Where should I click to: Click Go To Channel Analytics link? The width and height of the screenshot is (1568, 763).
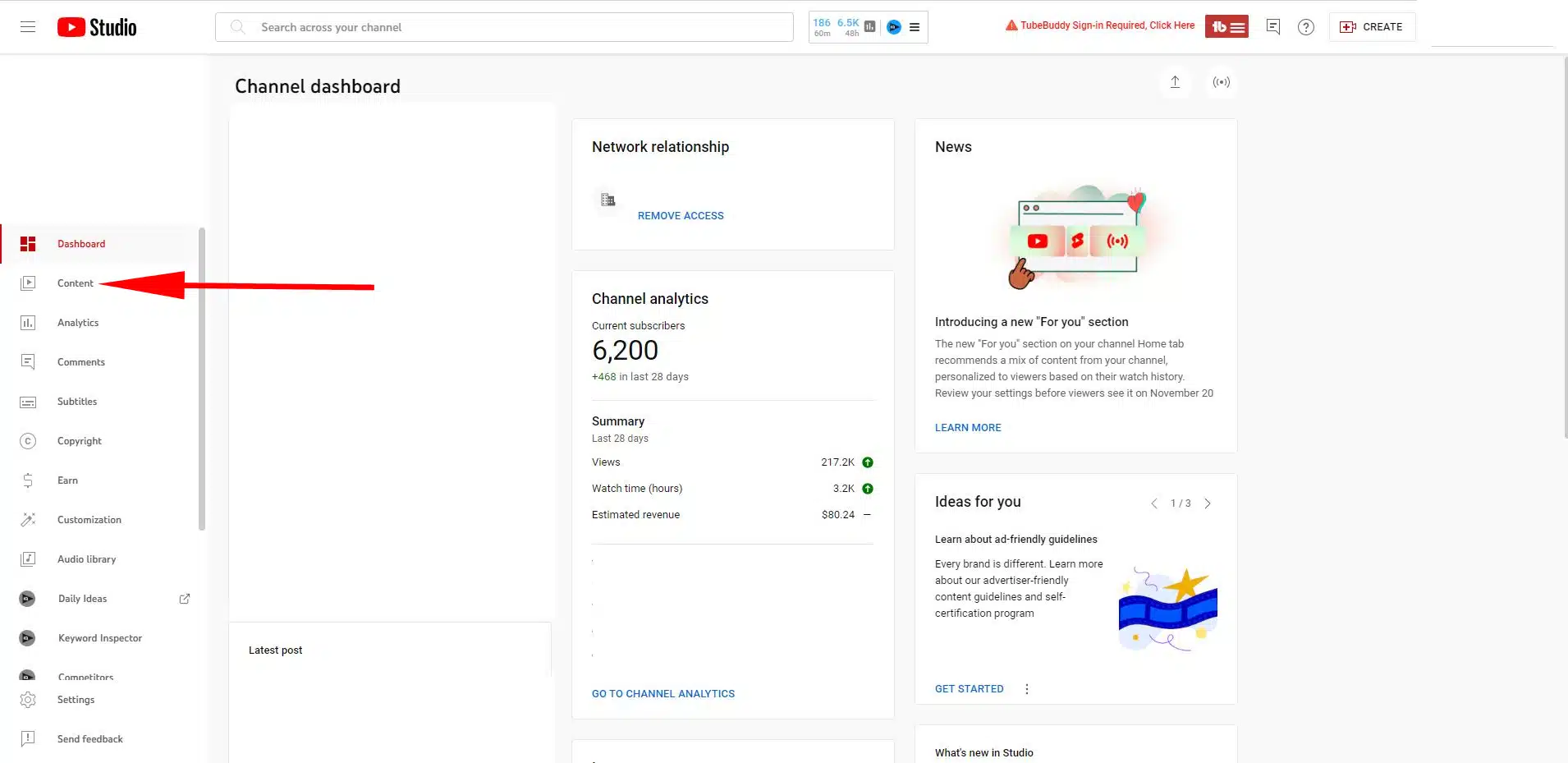pos(663,694)
